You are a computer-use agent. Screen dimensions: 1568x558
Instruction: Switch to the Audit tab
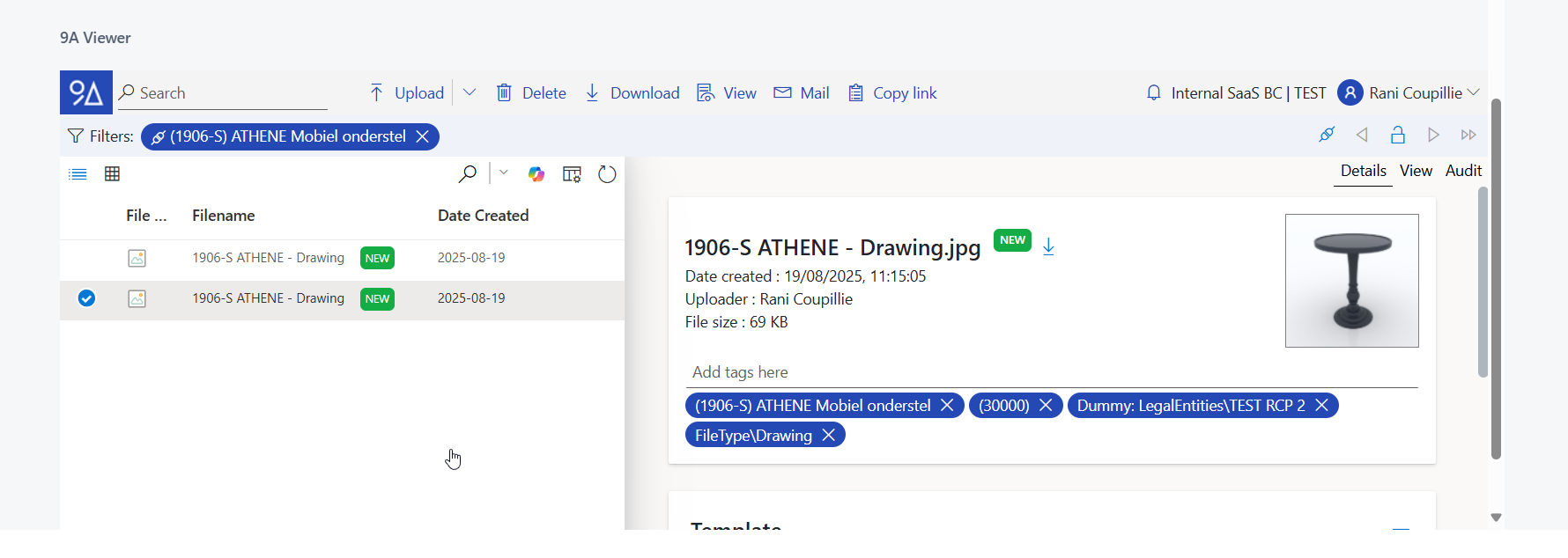1463,171
